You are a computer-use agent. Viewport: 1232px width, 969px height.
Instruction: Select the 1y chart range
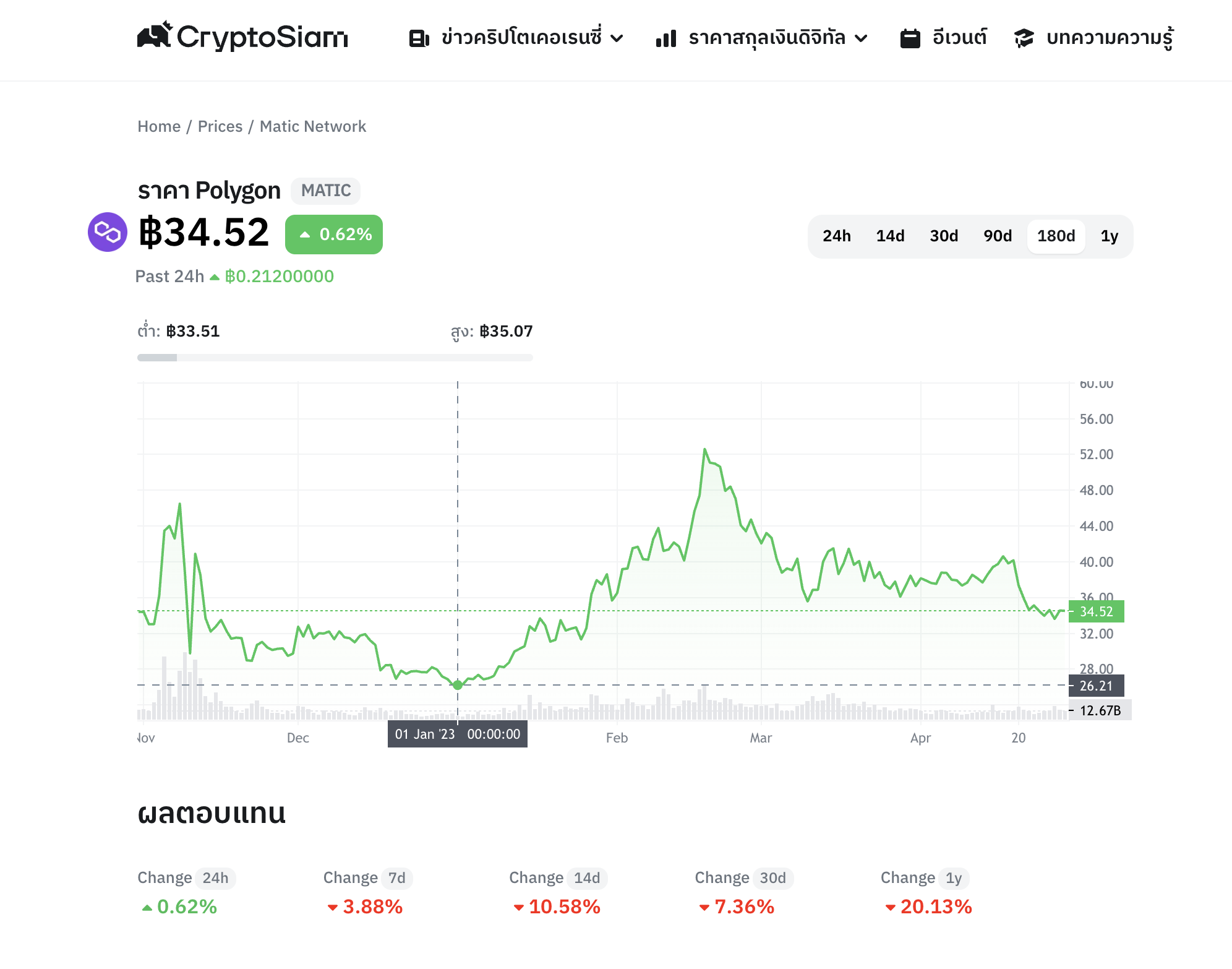click(1110, 236)
